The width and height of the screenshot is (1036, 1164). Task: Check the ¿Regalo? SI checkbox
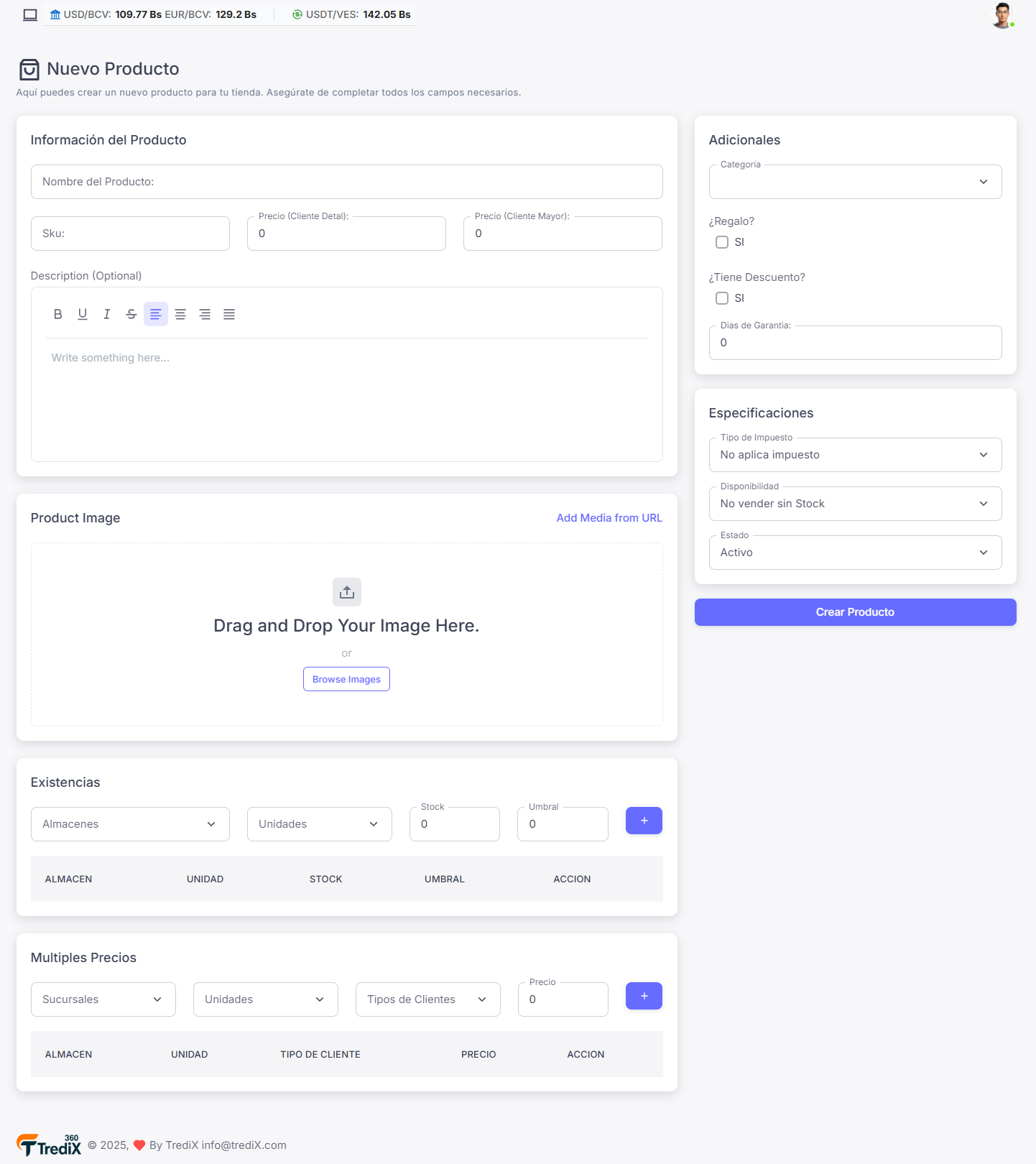pos(722,242)
